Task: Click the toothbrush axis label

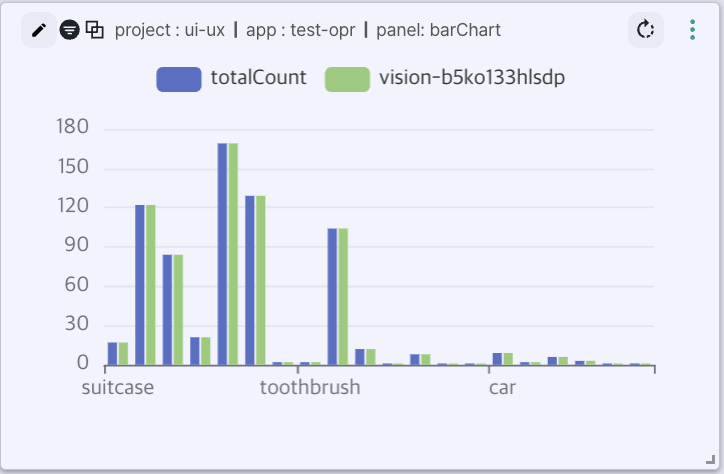Action: pos(310,387)
